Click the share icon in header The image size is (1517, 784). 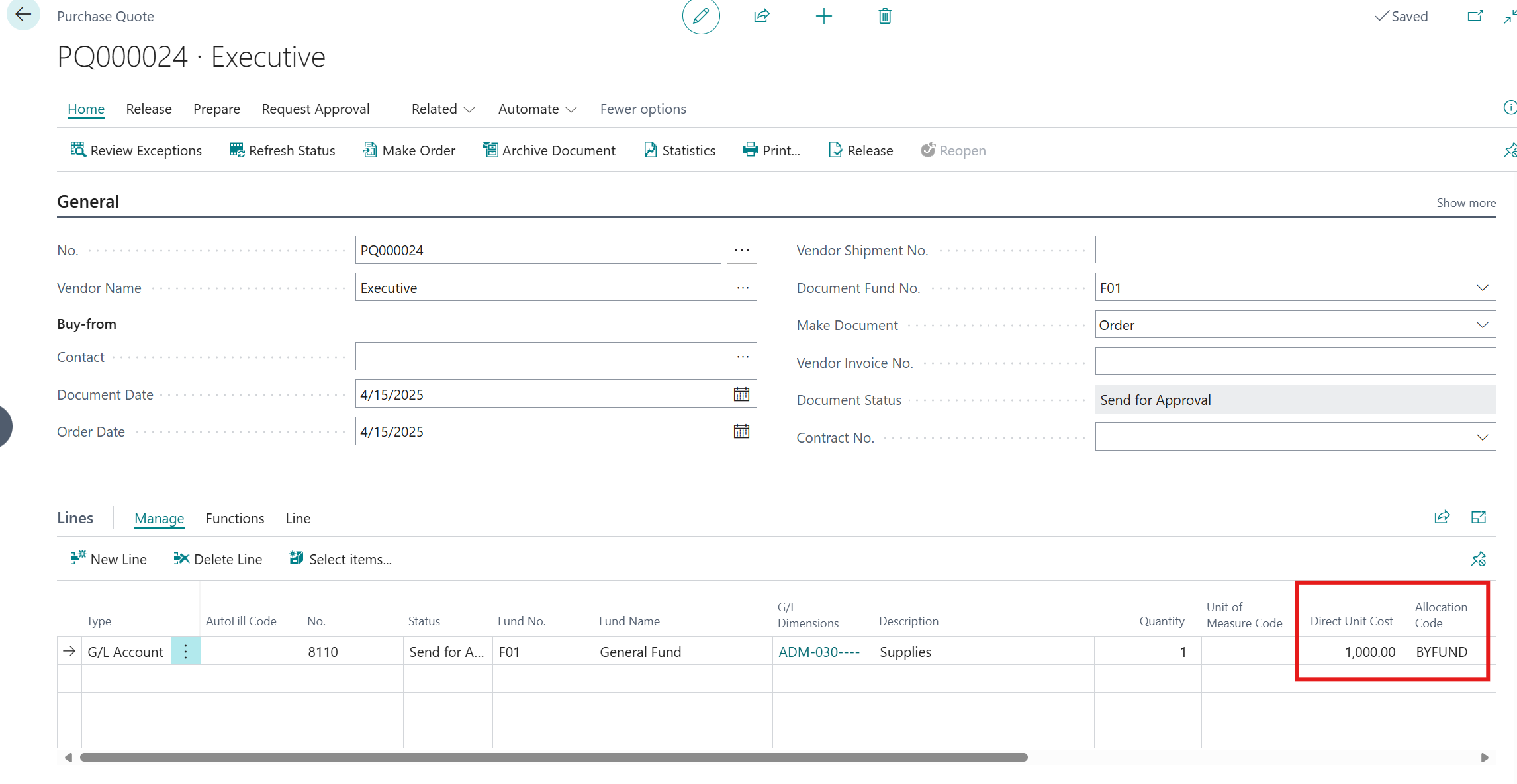[x=762, y=16]
